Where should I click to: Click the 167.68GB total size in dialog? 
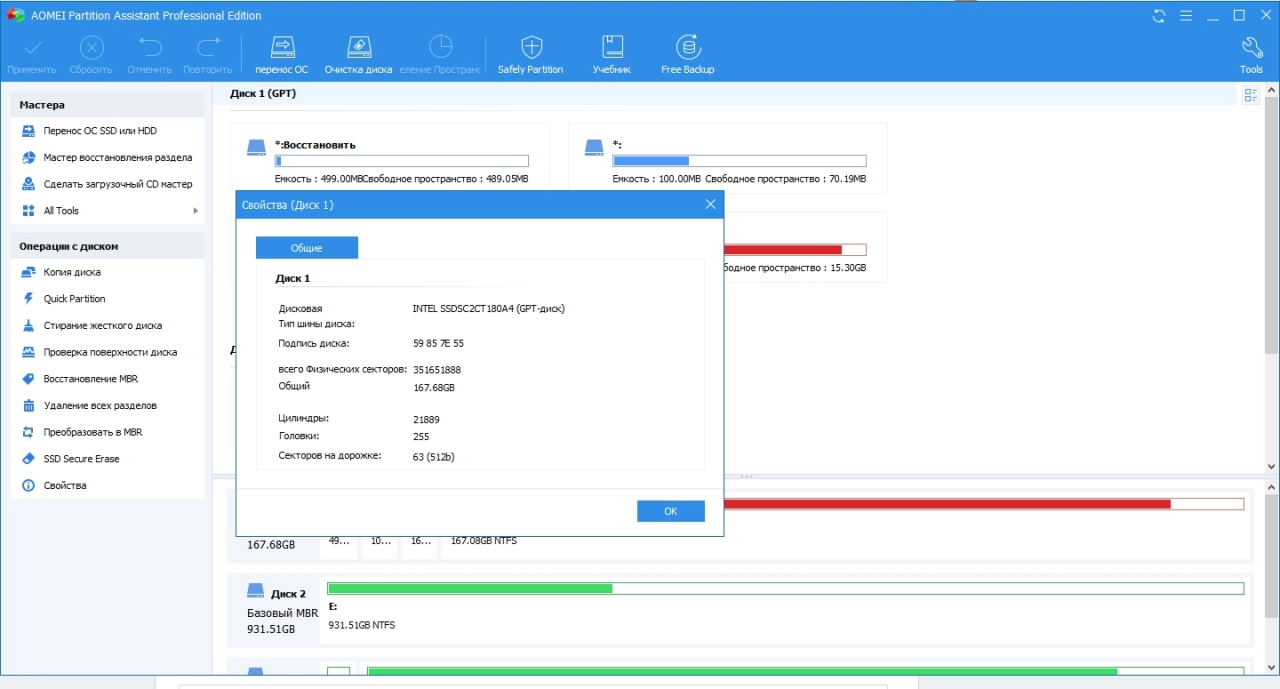pos(434,388)
